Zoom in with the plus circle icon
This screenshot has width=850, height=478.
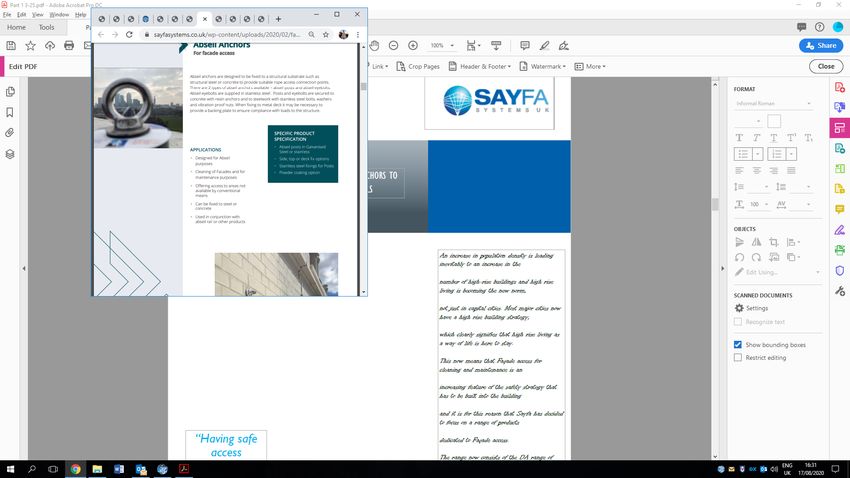413,46
